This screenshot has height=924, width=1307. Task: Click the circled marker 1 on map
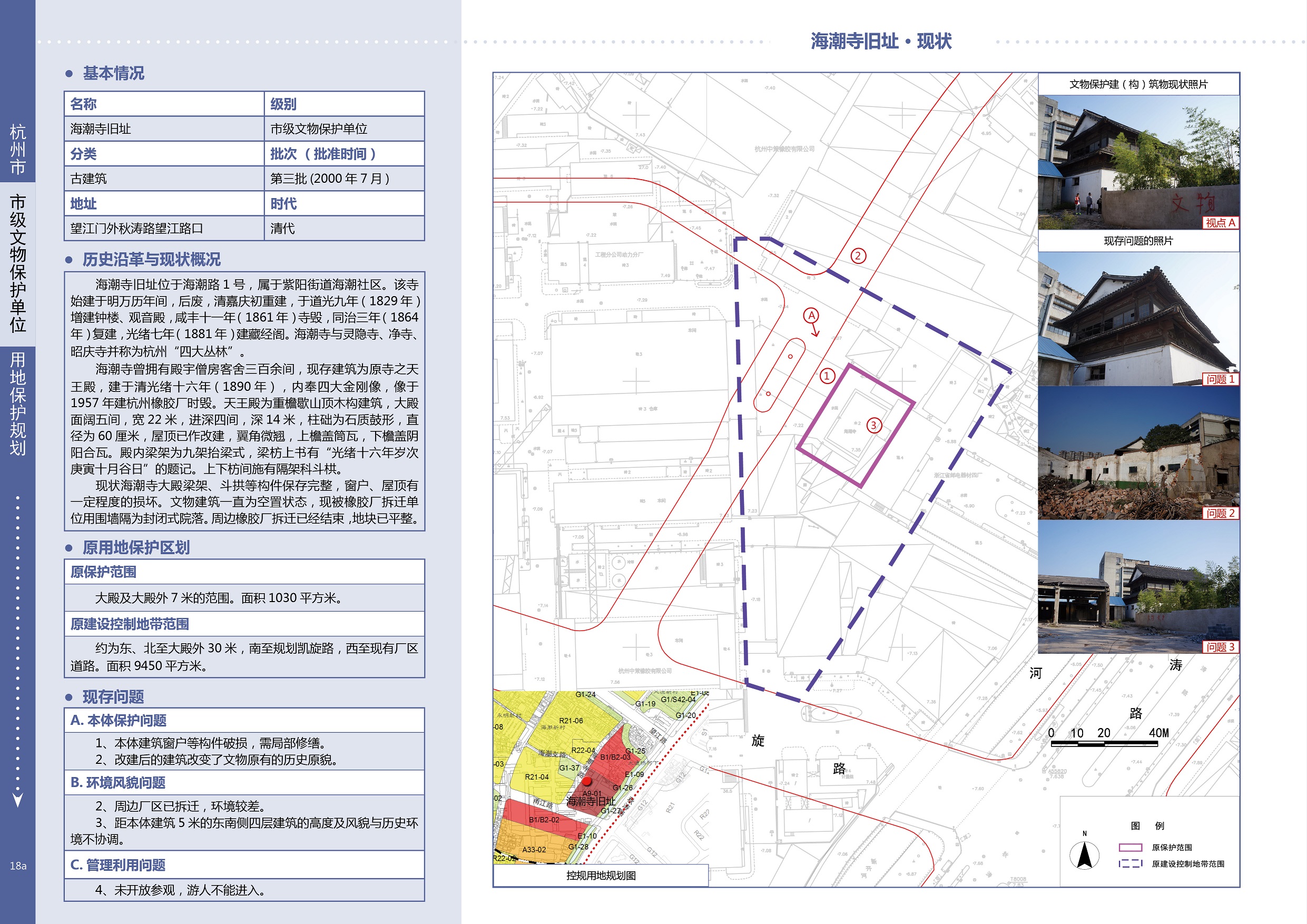(x=827, y=376)
